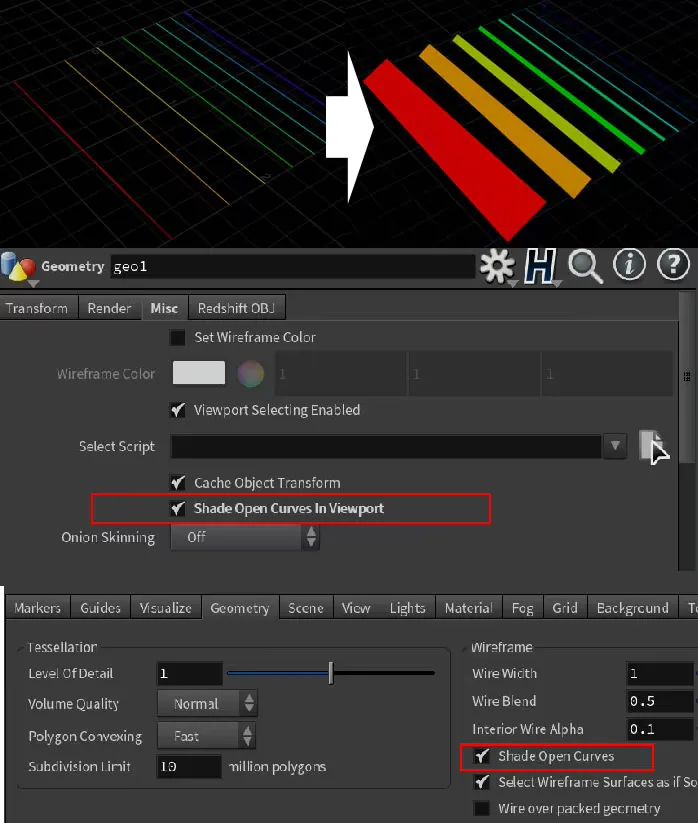Click the Select Script file chooser icon
This screenshot has width=698, height=823.
(651, 446)
